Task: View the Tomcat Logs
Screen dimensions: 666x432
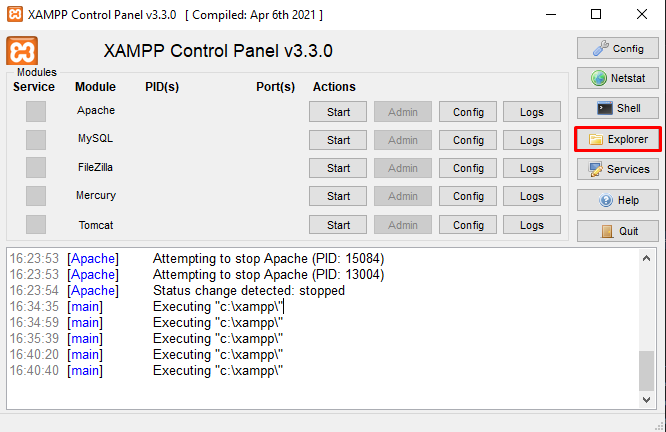Action: tap(532, 225)
